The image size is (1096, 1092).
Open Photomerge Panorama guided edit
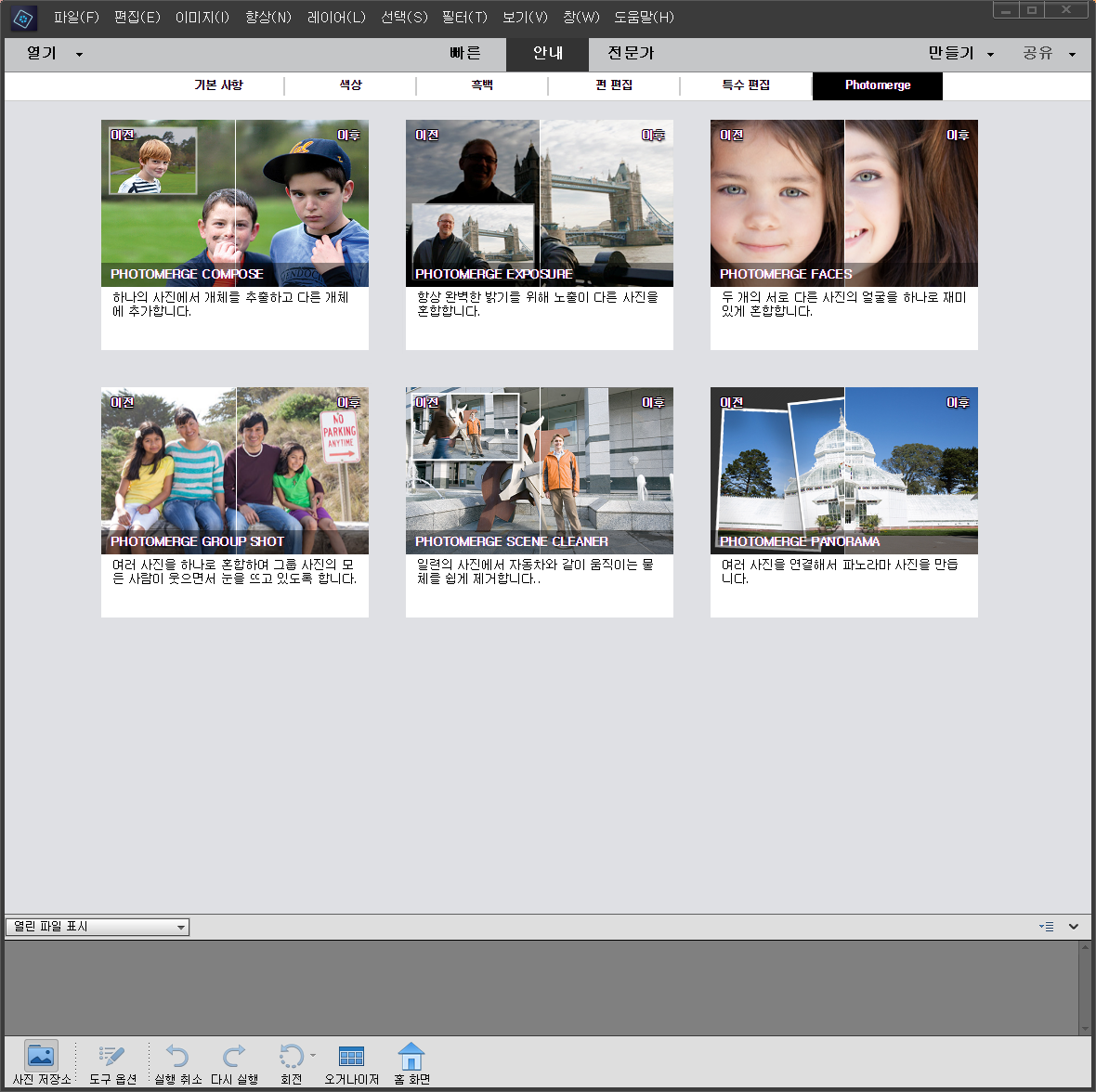coord(844,471)
